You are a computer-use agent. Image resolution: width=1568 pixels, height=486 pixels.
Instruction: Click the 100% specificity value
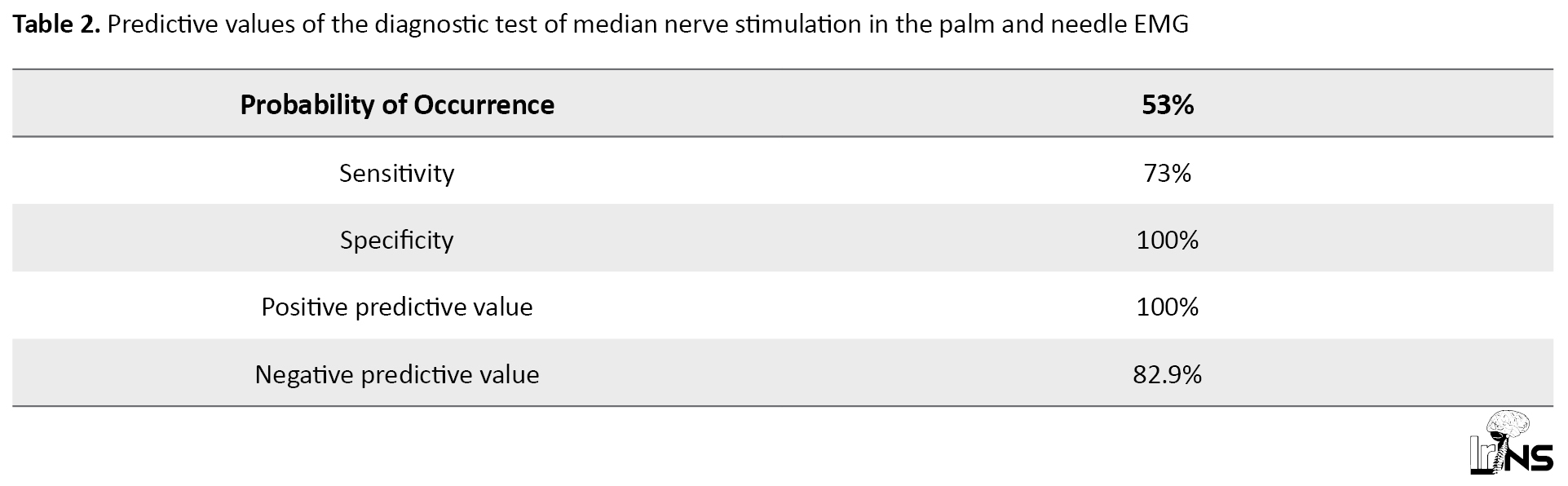point(1168,240)
